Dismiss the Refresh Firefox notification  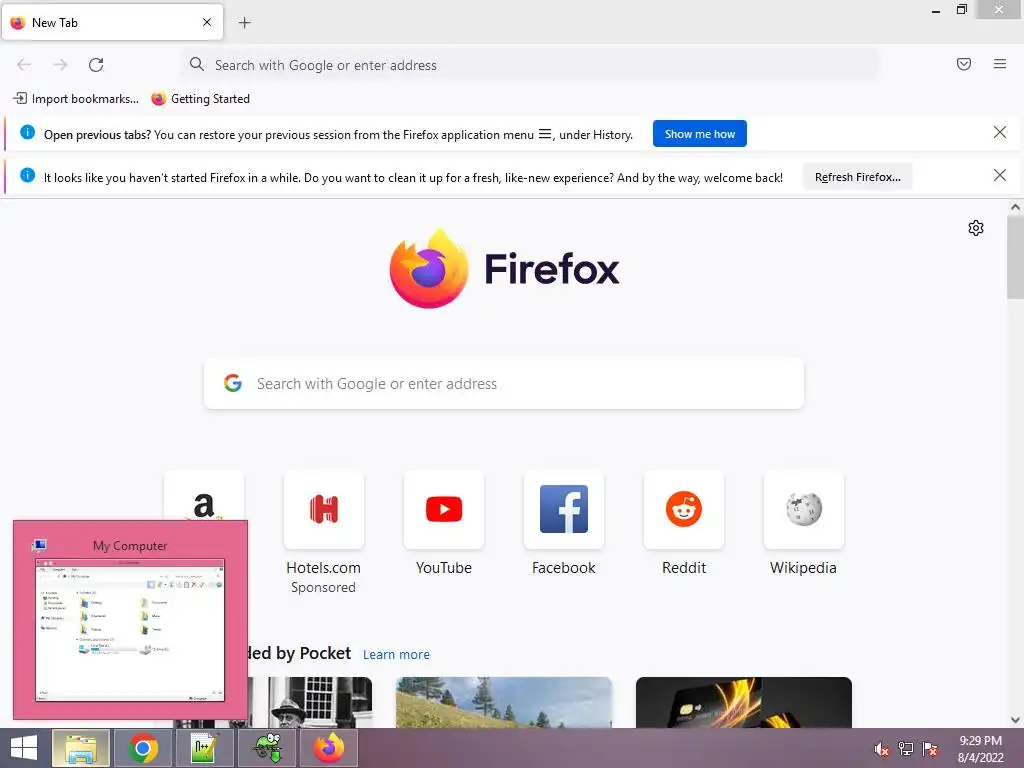tap(1000, 175)
